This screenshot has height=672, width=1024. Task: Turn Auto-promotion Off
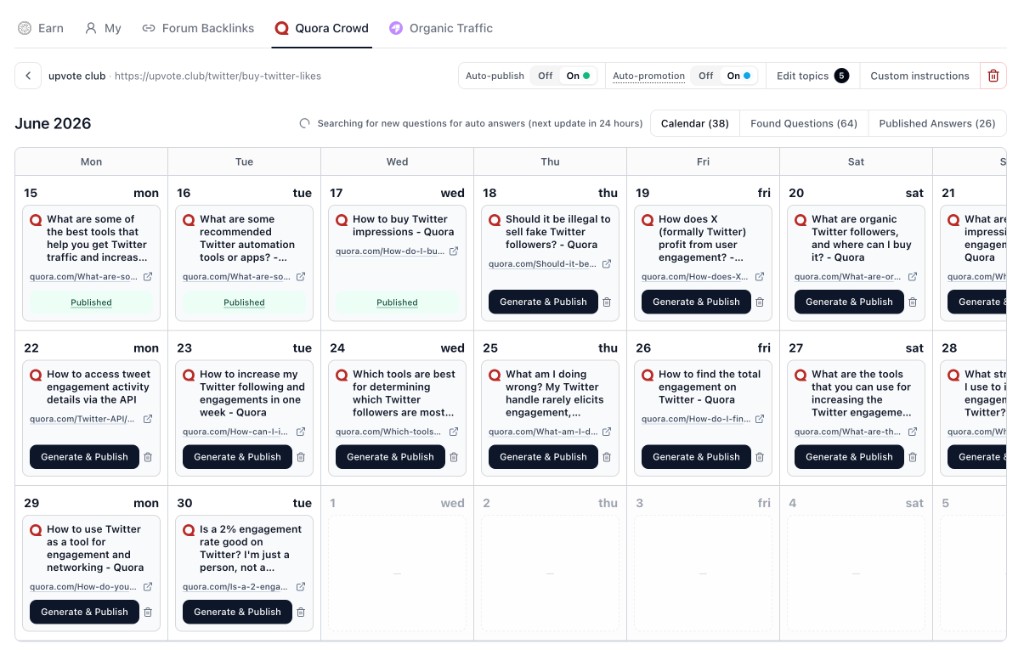click(705, 76)
